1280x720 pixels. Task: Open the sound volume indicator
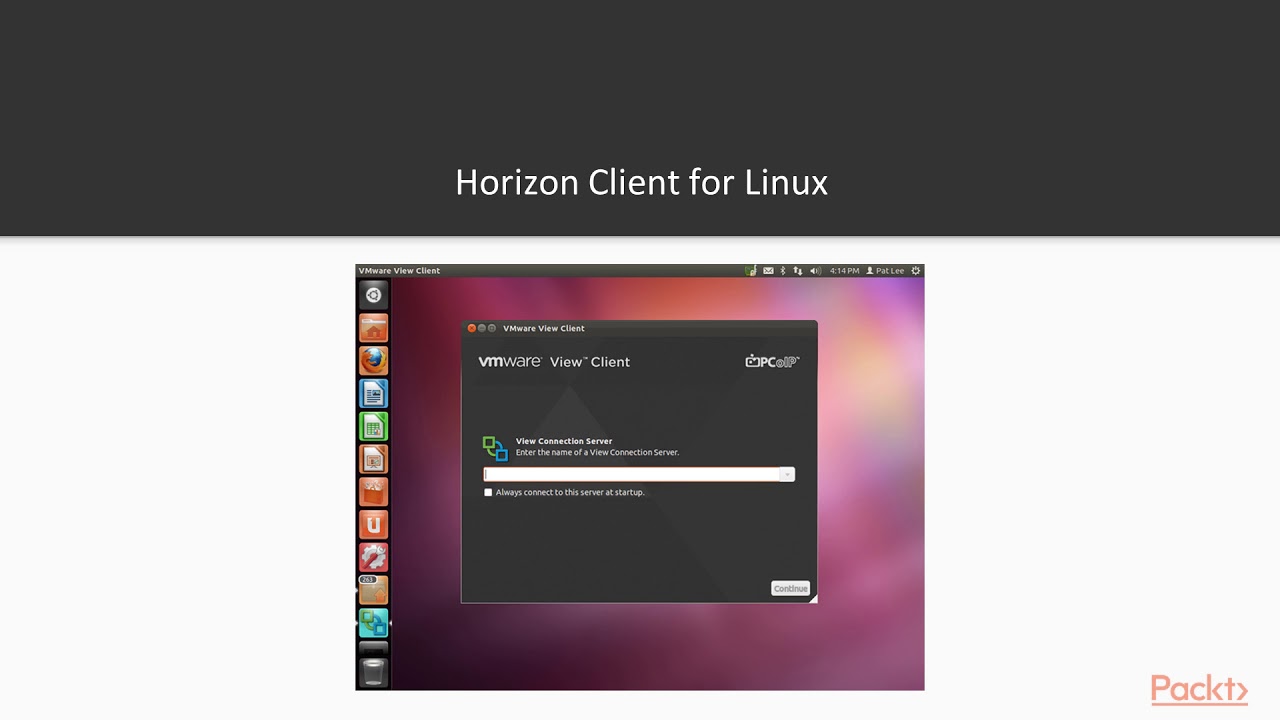click(x=814, y=271)
